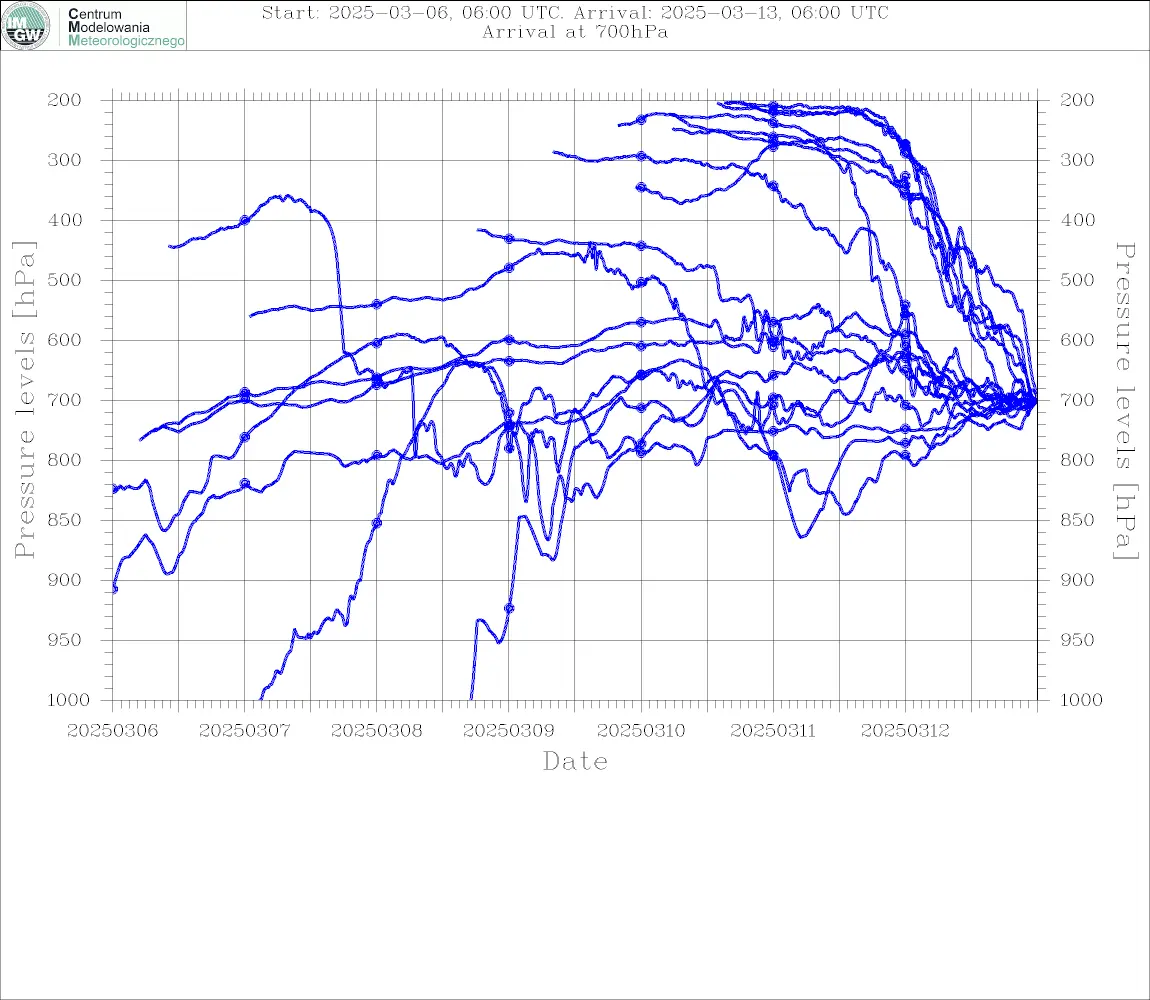Click the left axis 900 label
Image resolution: width=1150 pixels, height=1000 pixels.
[64, 580]
